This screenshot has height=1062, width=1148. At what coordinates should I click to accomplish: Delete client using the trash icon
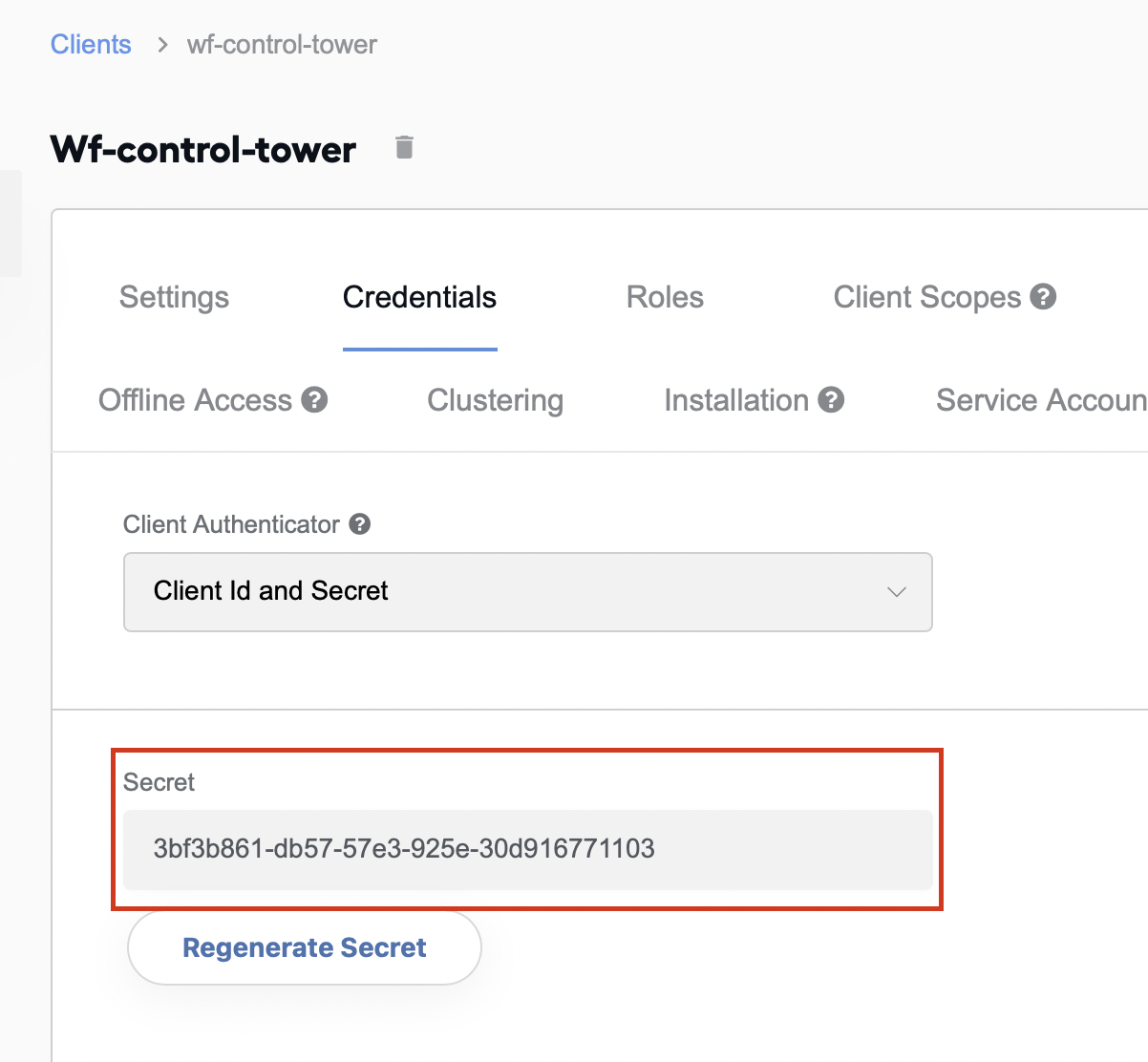coord(404,147)
